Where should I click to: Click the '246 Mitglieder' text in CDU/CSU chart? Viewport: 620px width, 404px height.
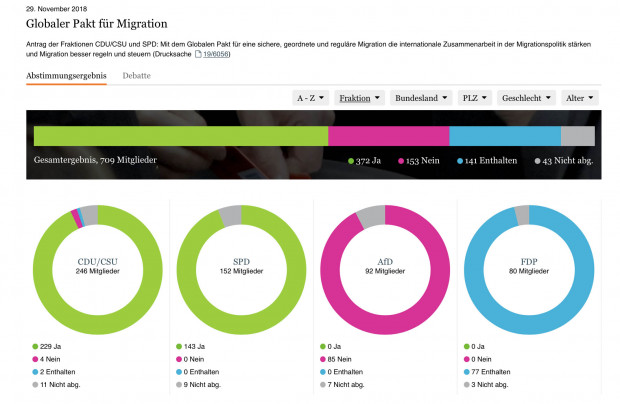click(98, 271)
